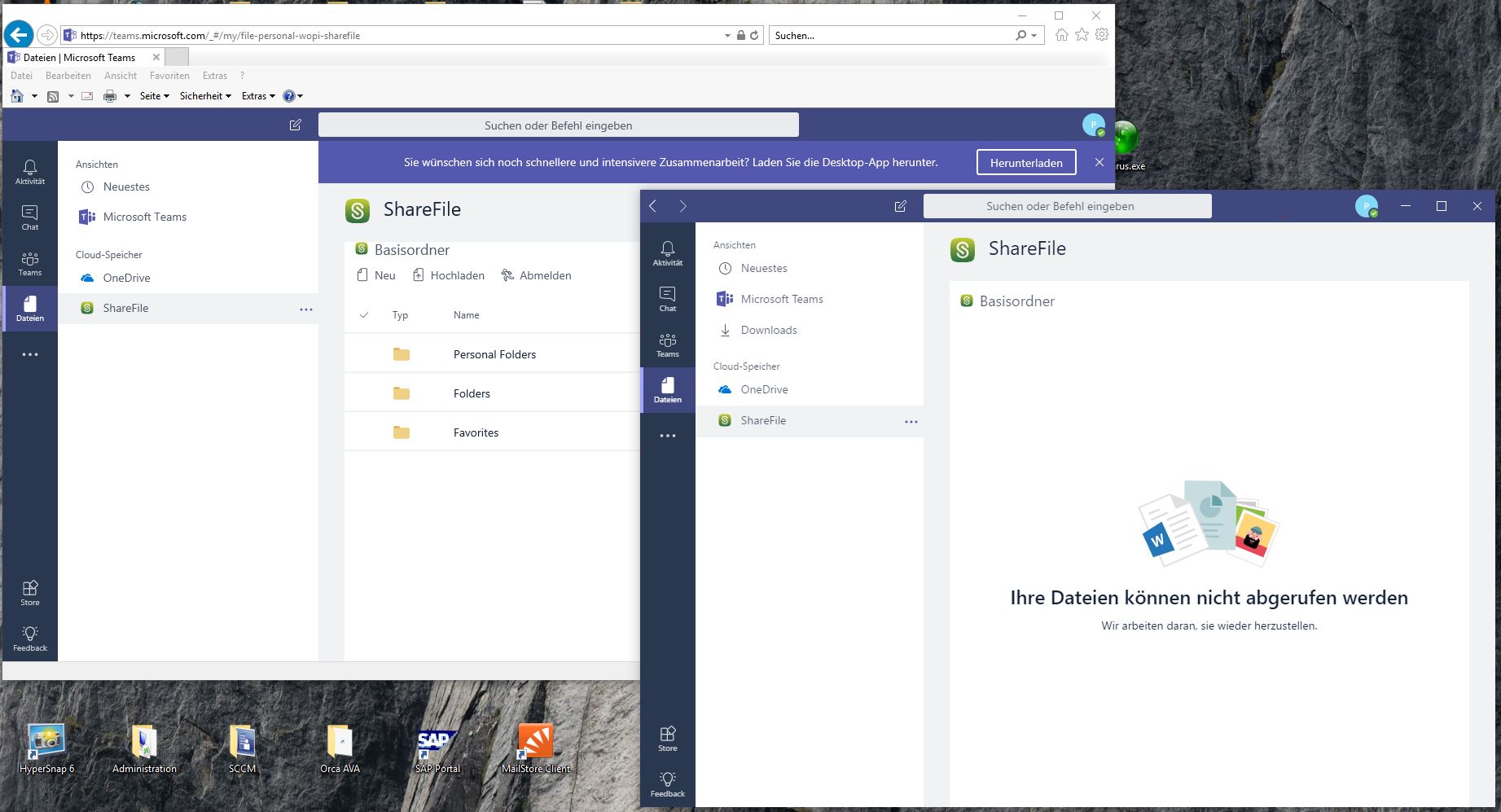
Task: Open ShareFile more options in browser Teams
Action: [306, 309]
